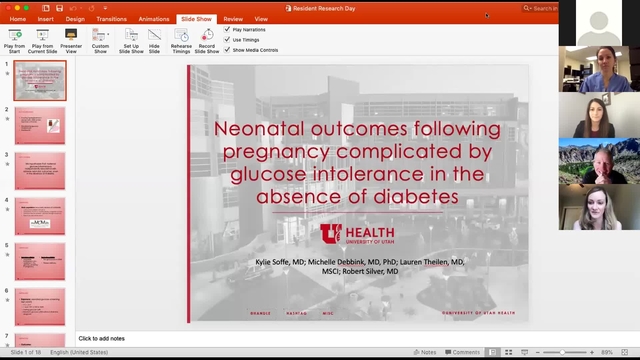The image size is (640, 360).
Task: Select slide 3 thumbnail
Action: [40, 171]
